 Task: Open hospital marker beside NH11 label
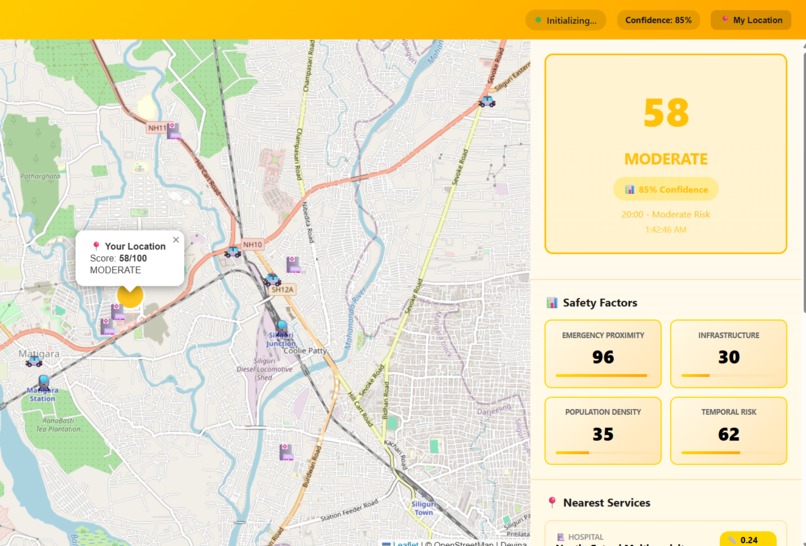[x=173, y=131]
